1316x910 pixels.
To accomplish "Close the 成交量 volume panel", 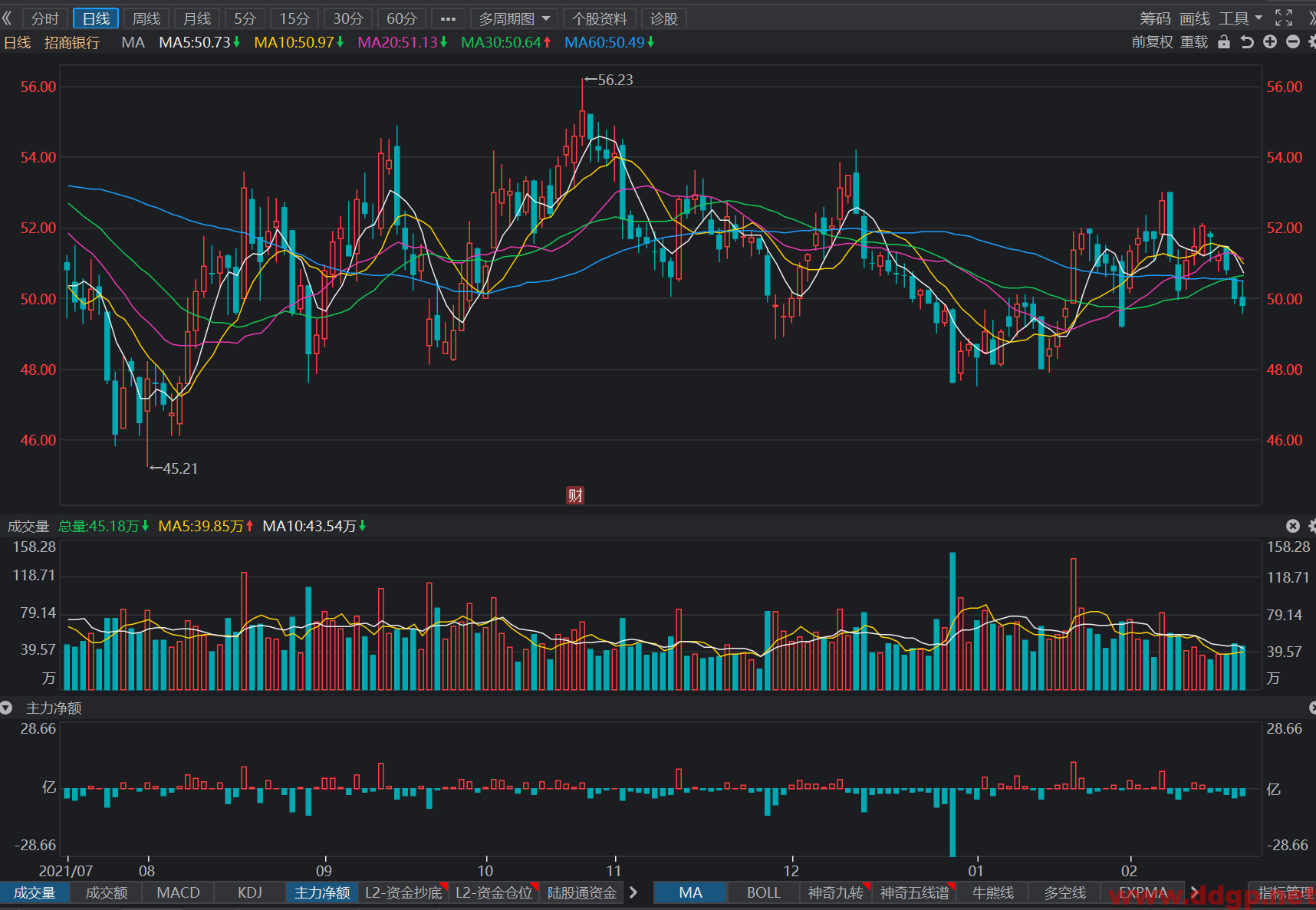I will click(x=1293, y=525).
